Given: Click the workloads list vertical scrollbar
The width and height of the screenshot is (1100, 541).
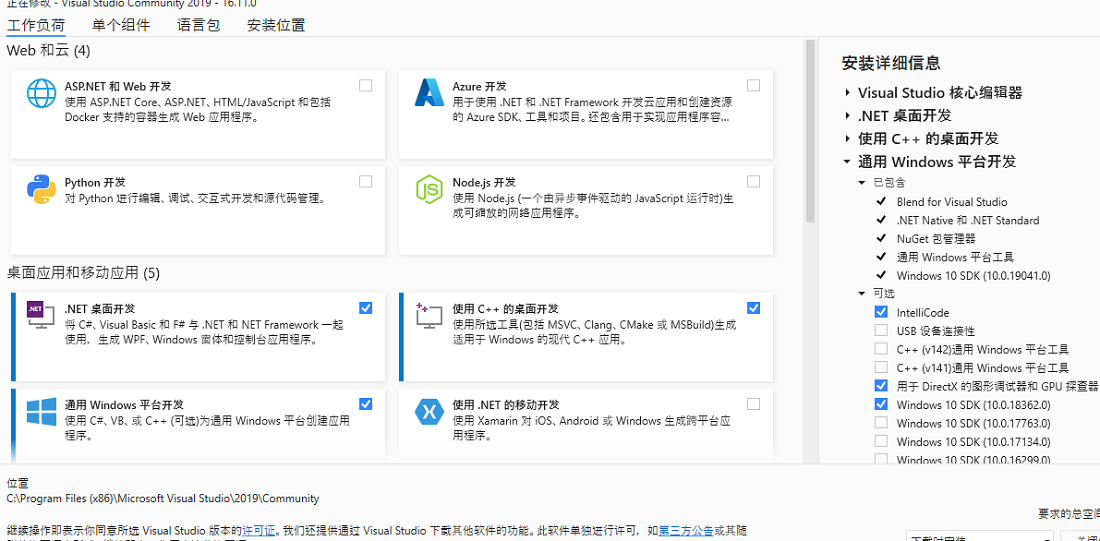Looking at the screenshot, I should coord(810,130).
